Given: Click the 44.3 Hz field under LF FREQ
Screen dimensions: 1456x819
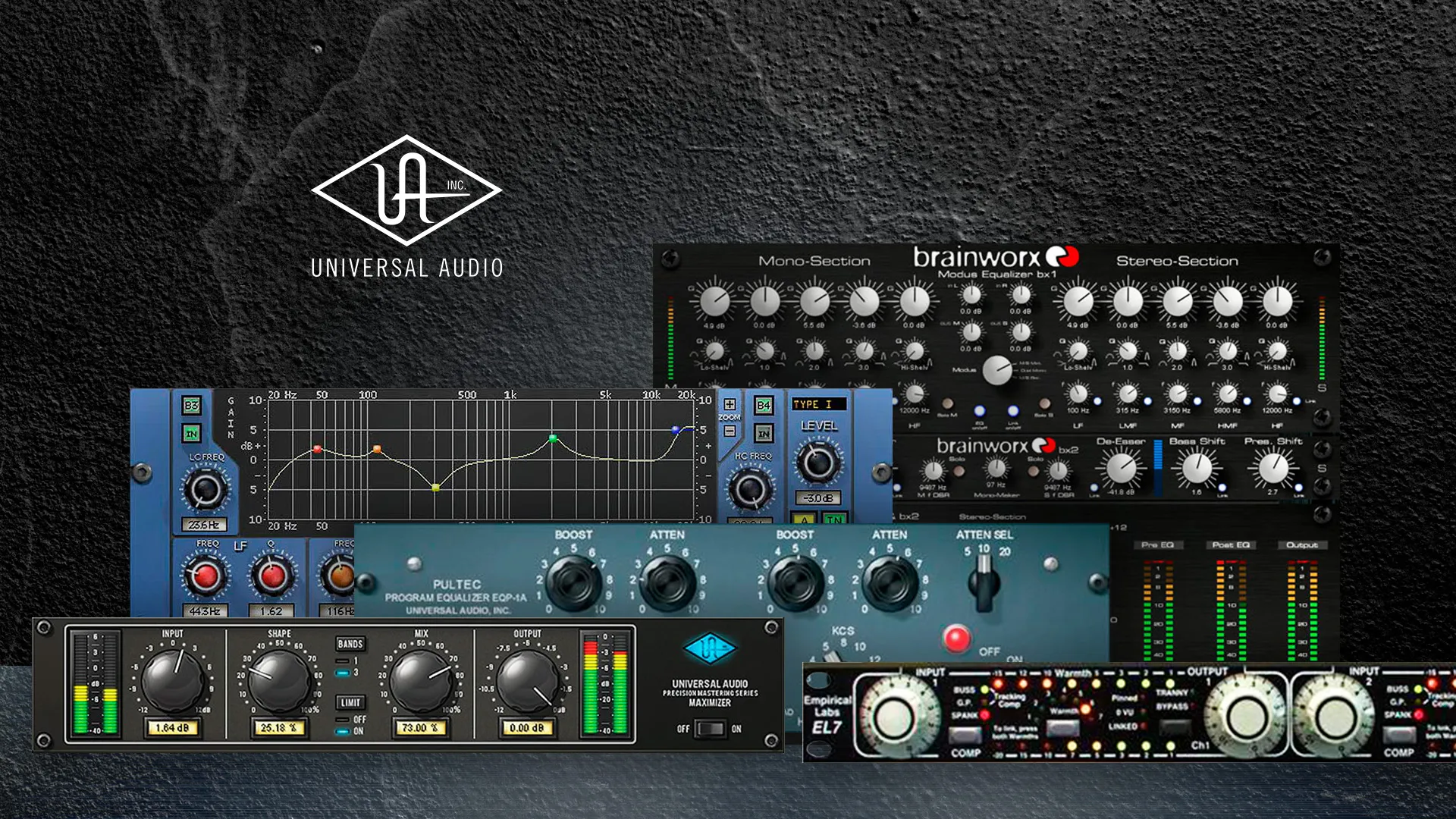Looking at the screenshot, I should pyautogui.click(x=205, y=611).
